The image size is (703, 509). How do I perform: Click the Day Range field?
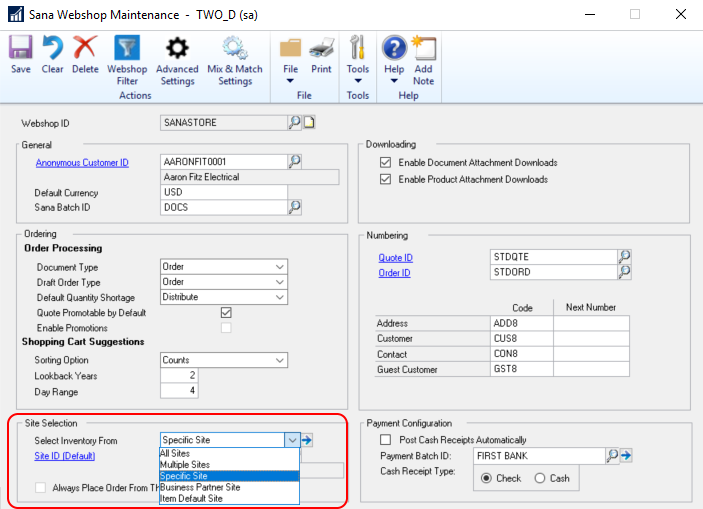(179, 391)
